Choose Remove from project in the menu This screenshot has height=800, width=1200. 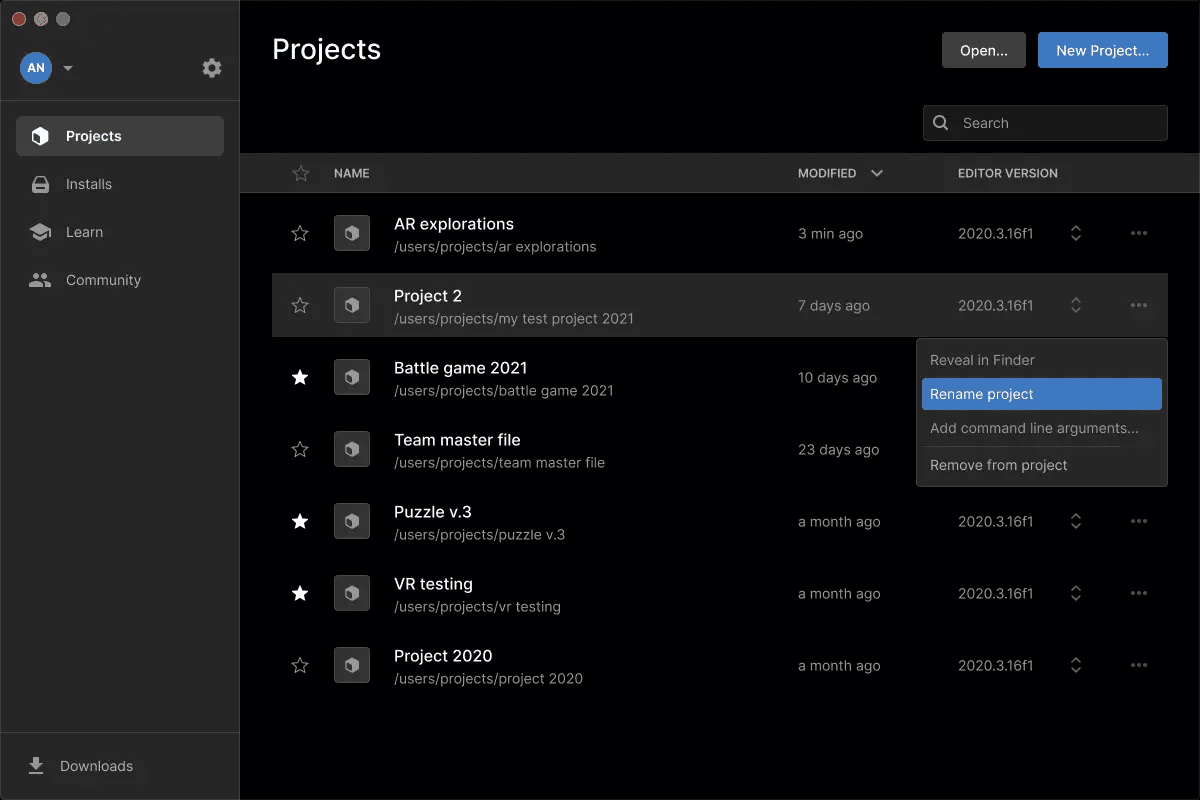pyautogui.click(x=1000, y=465)
